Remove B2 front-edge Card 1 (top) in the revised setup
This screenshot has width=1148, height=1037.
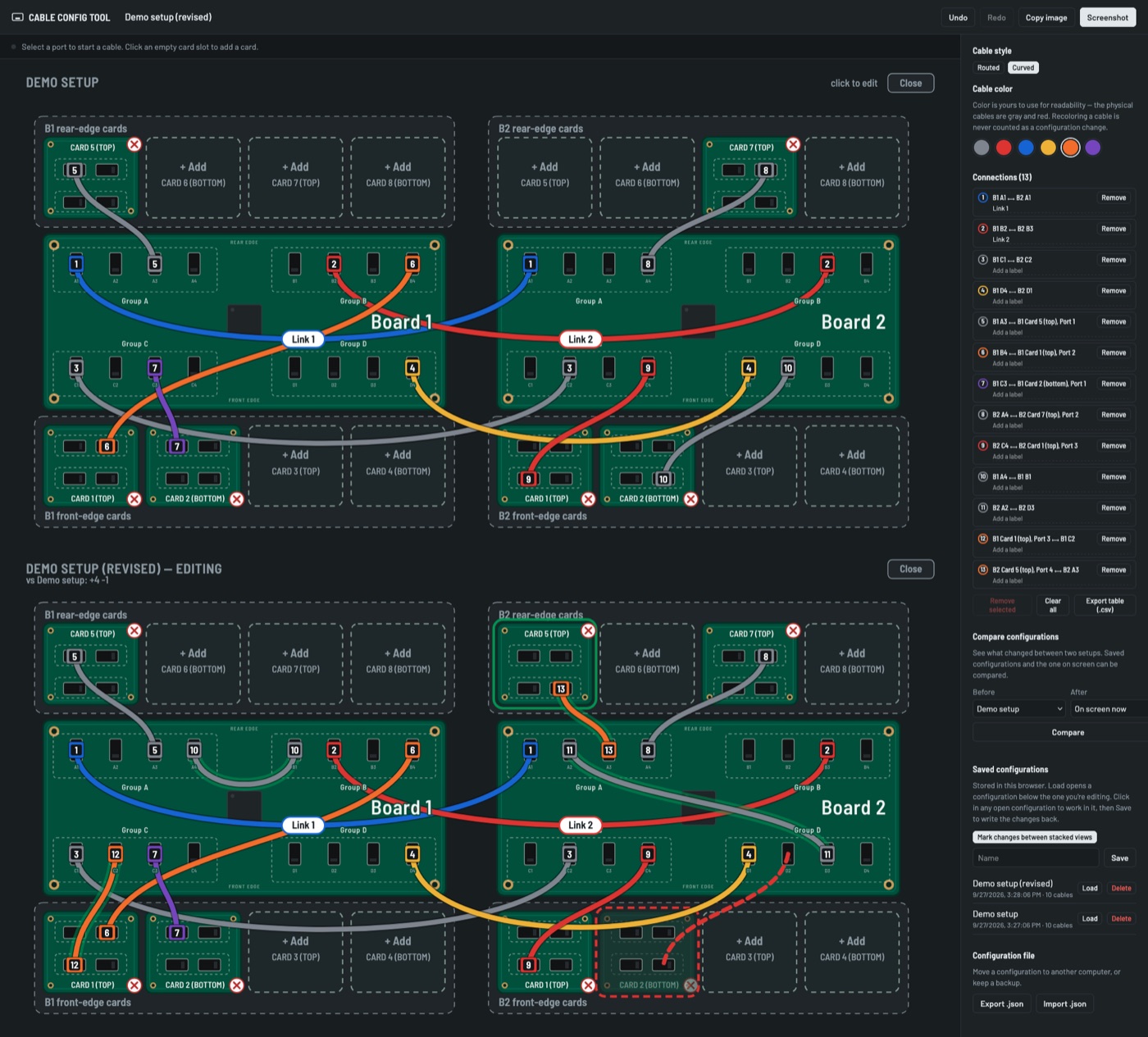[x=588, y=985]
